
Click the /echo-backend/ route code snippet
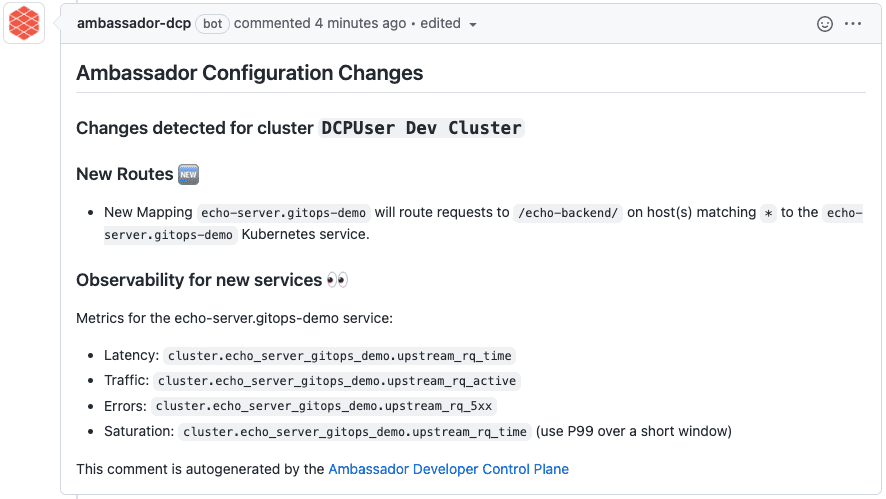(568, 213)
